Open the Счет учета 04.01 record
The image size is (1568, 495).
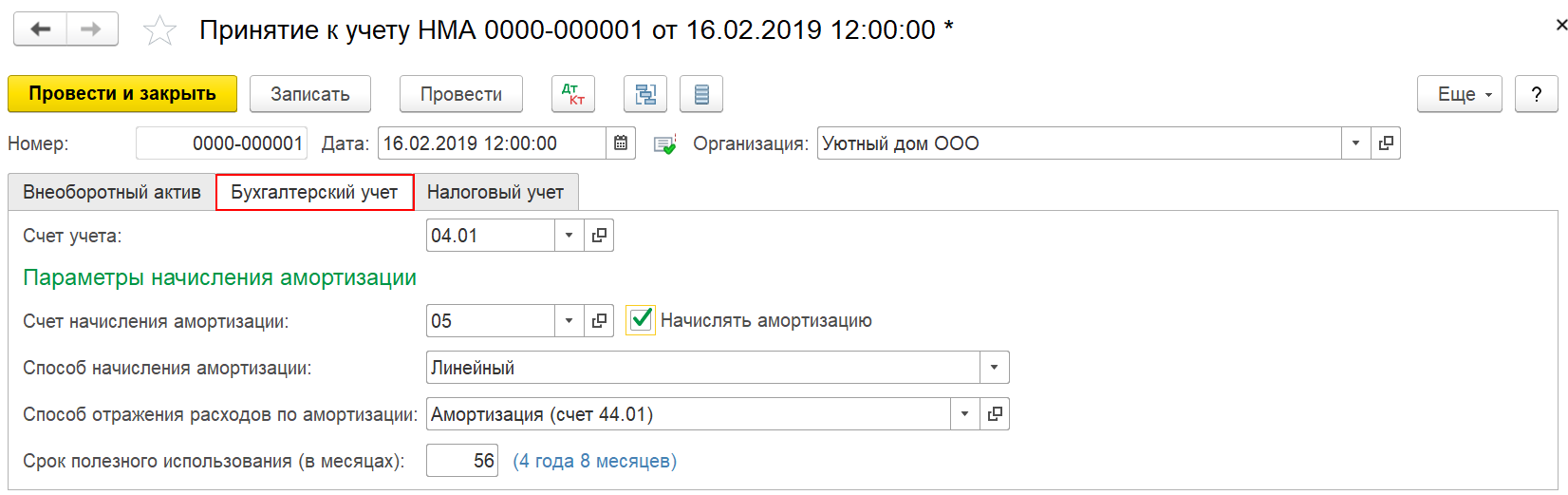pyautogui.click(x=599, y=236)
